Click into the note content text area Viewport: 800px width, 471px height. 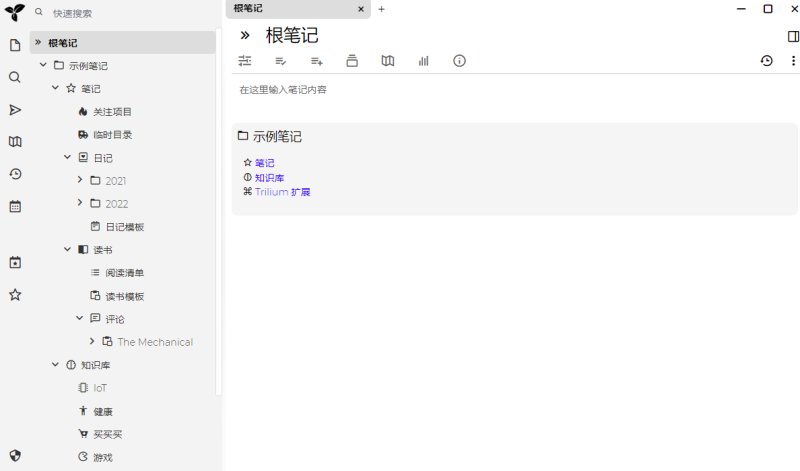click(515, 90)
